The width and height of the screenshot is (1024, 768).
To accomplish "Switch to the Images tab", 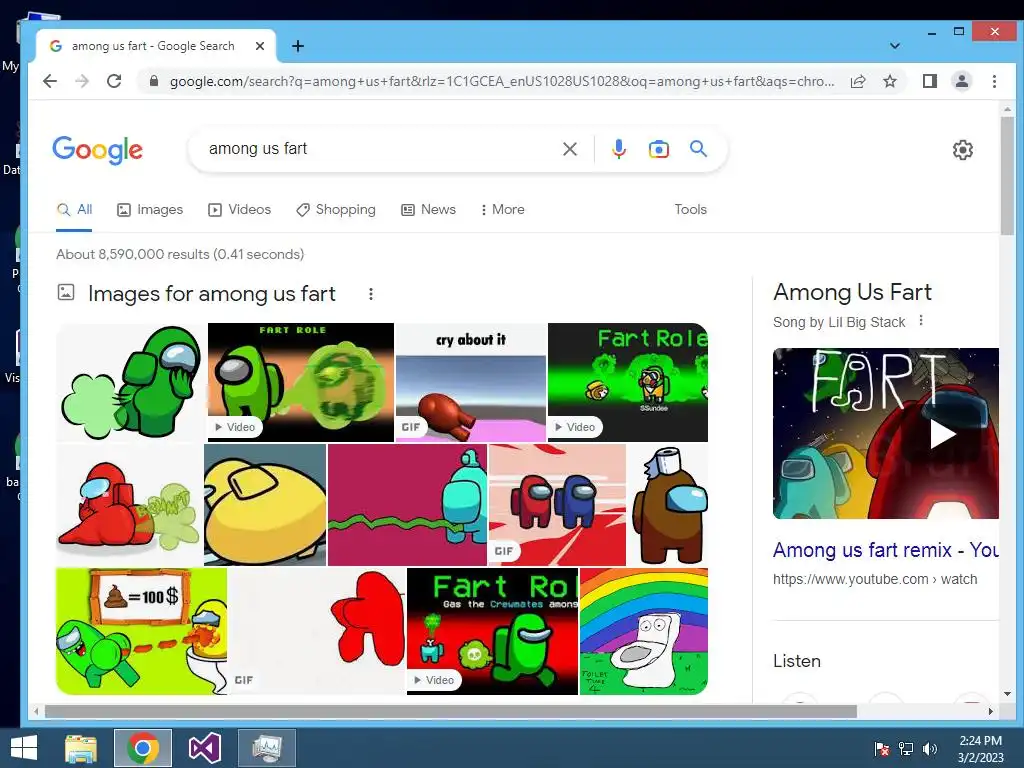I will click(x=150, y=210).
